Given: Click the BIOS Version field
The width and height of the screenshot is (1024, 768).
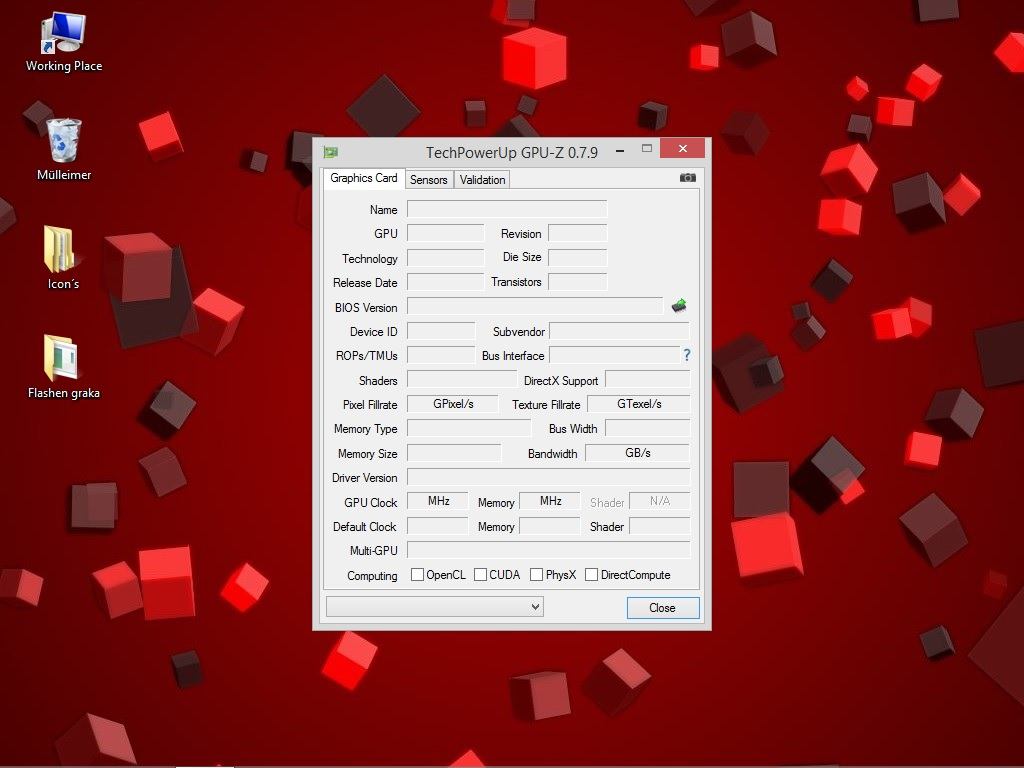Looking at the screenshot, I should 535,306.
